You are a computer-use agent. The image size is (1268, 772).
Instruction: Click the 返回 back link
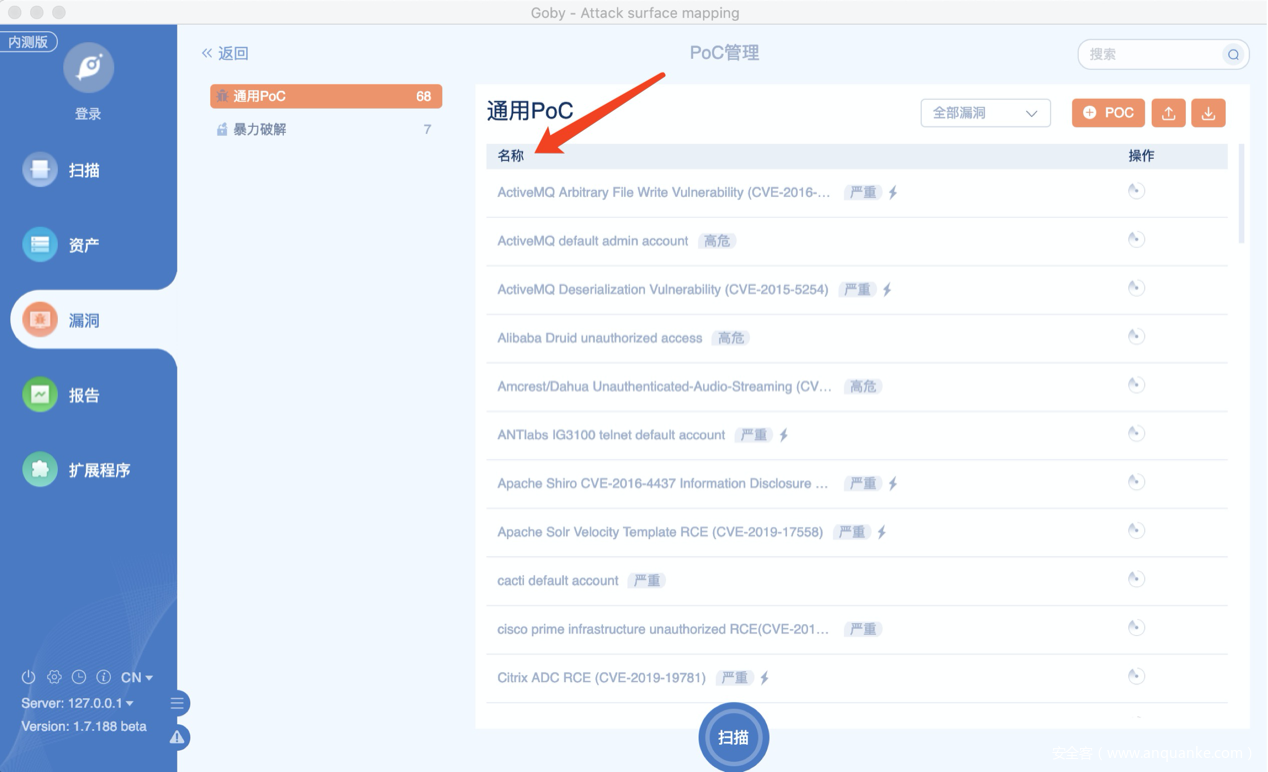225,53
